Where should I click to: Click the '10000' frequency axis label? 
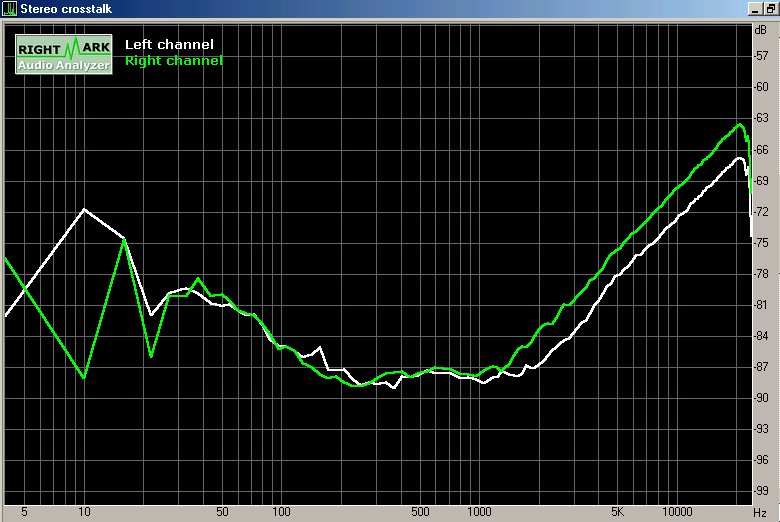pyautogui.click(x=677, y=512)
